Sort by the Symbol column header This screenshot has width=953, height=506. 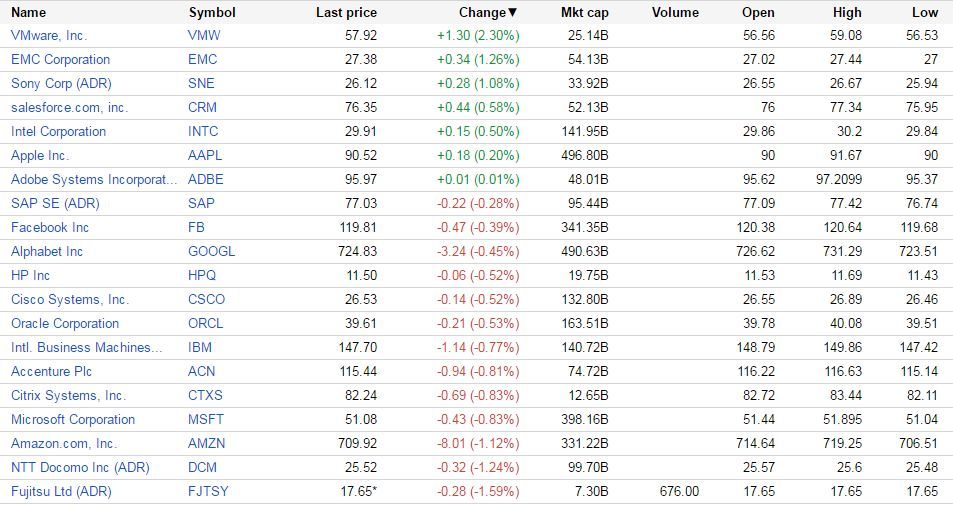pyautogui.click(x=212, y=13)
